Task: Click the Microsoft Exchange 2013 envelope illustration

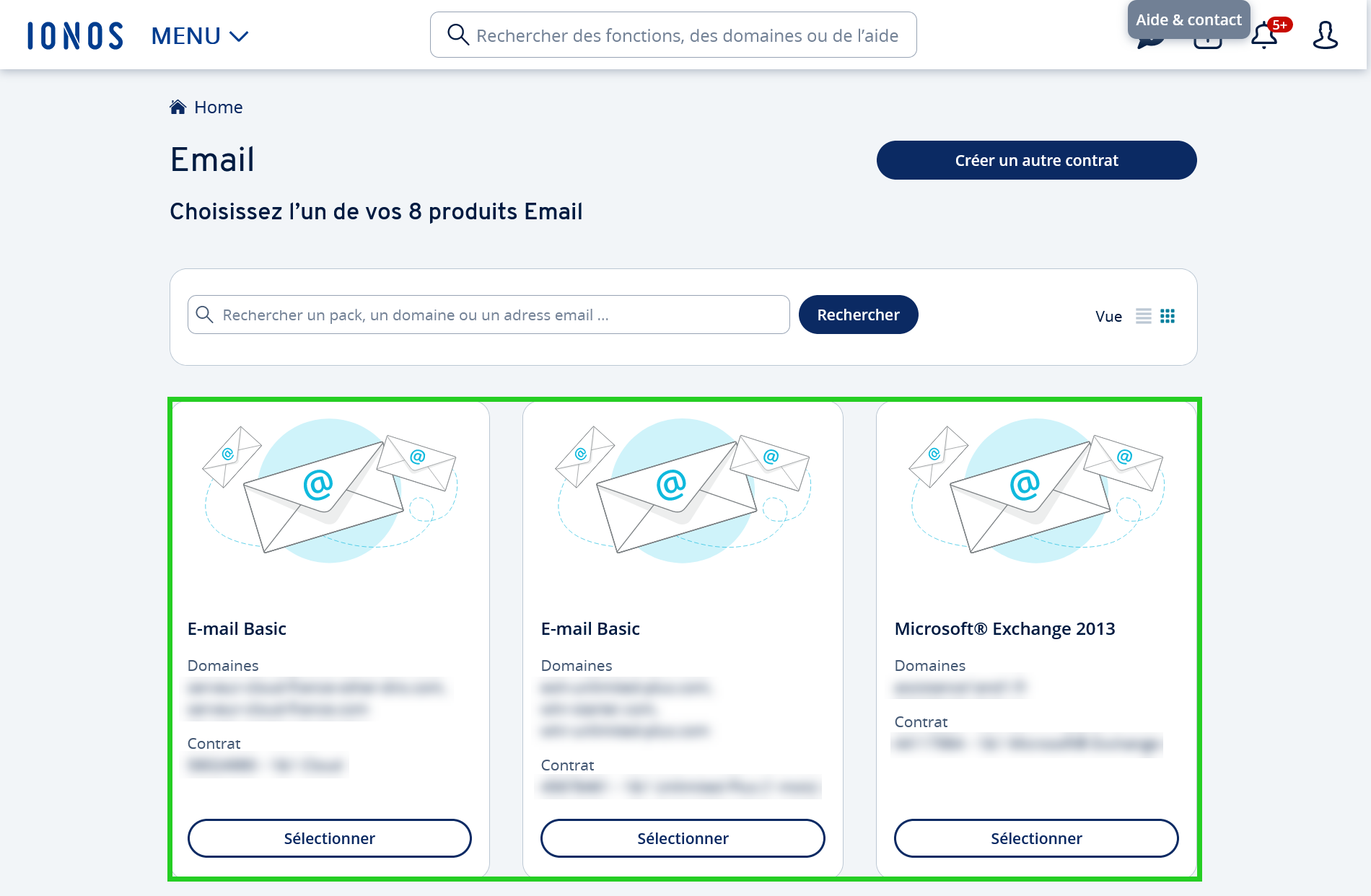Action: (x=1036, y=491)
